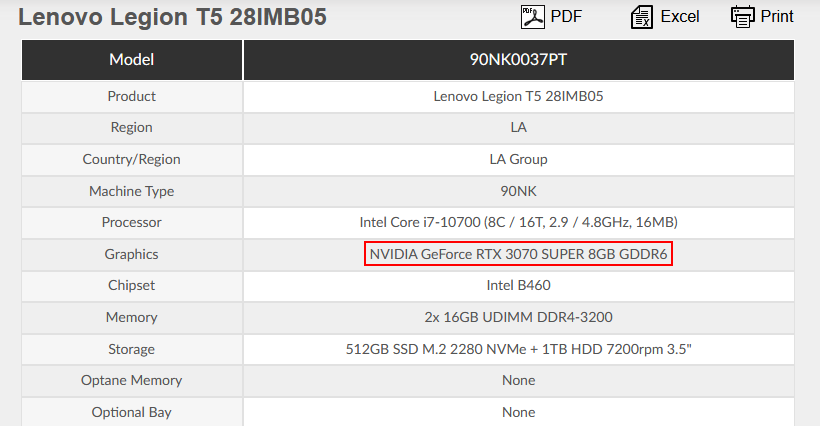
Task: Click the highlighted RTX 3070 SUPER graphics value
Action: 518,254
